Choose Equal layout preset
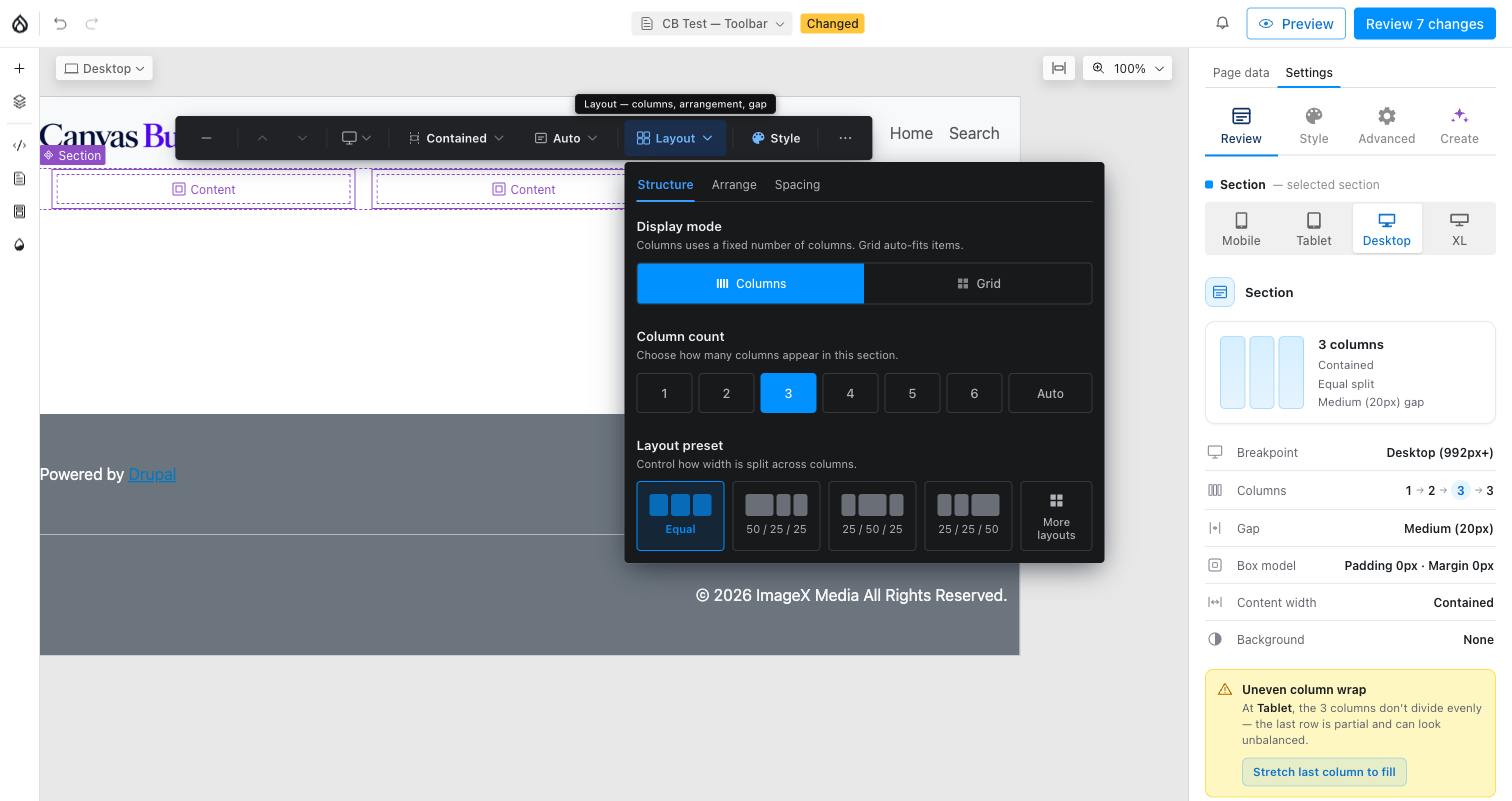This screenshot has width=1512, height=801. click(x=680, y=516)
